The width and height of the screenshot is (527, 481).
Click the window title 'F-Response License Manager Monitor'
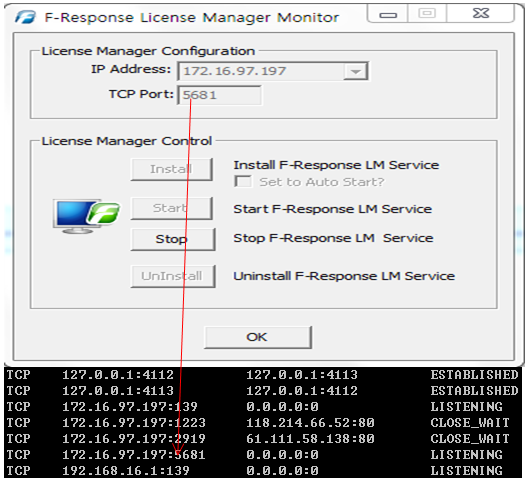[192, 17]
